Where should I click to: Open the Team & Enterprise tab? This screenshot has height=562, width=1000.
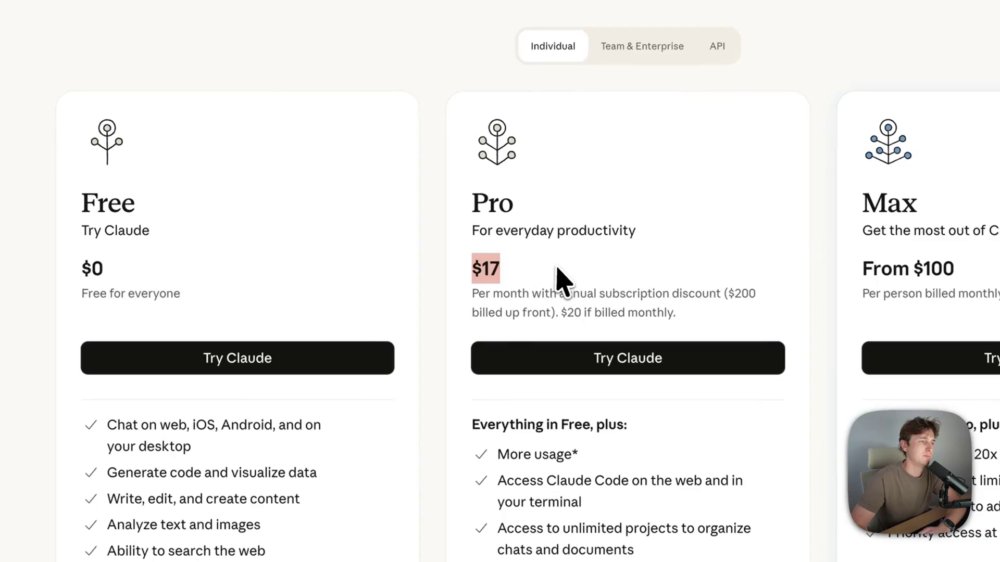click(x=642, y=46)
